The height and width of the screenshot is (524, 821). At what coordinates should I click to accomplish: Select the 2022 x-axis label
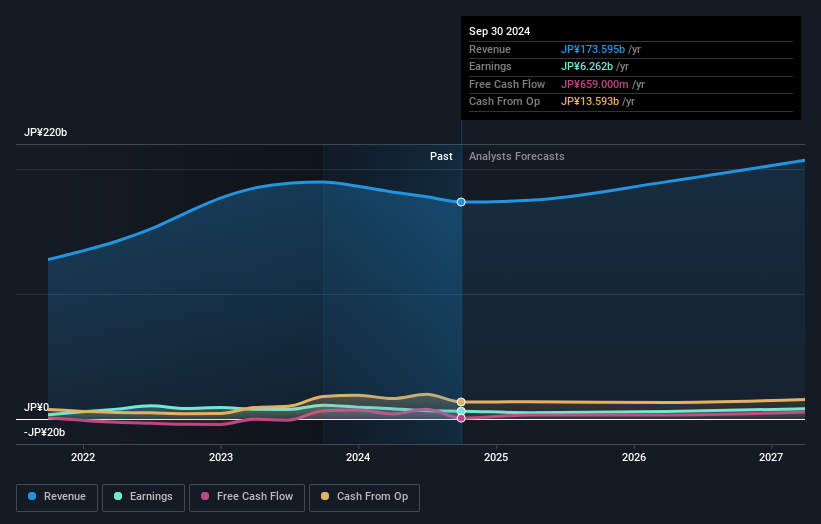pyautogui.click(x=83, y=458)
